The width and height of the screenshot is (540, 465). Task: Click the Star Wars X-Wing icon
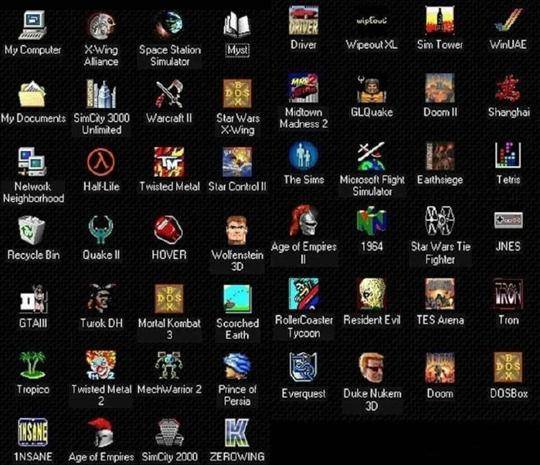point(237,94)
